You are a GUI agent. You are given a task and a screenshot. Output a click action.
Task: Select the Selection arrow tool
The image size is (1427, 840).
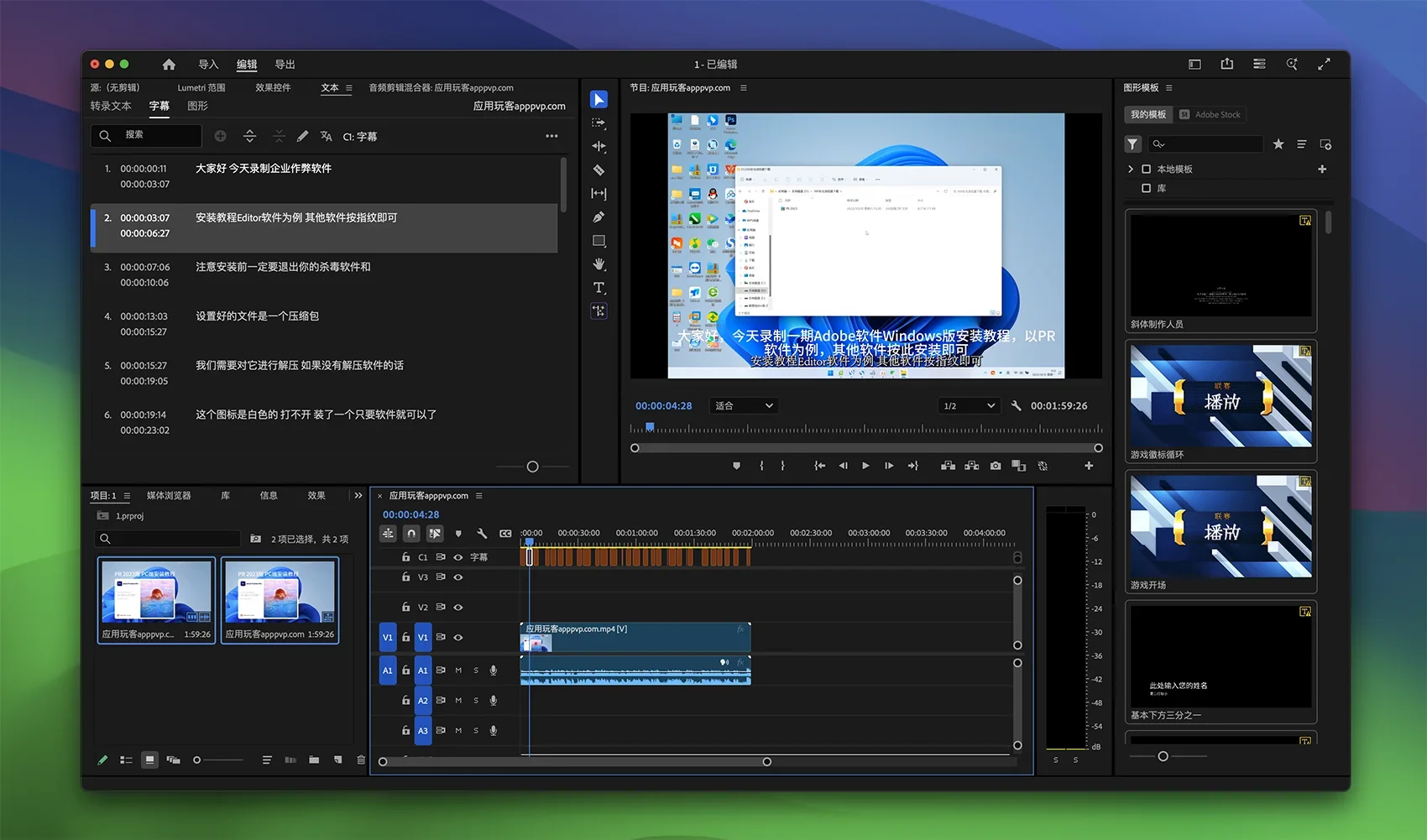point(599,100)
